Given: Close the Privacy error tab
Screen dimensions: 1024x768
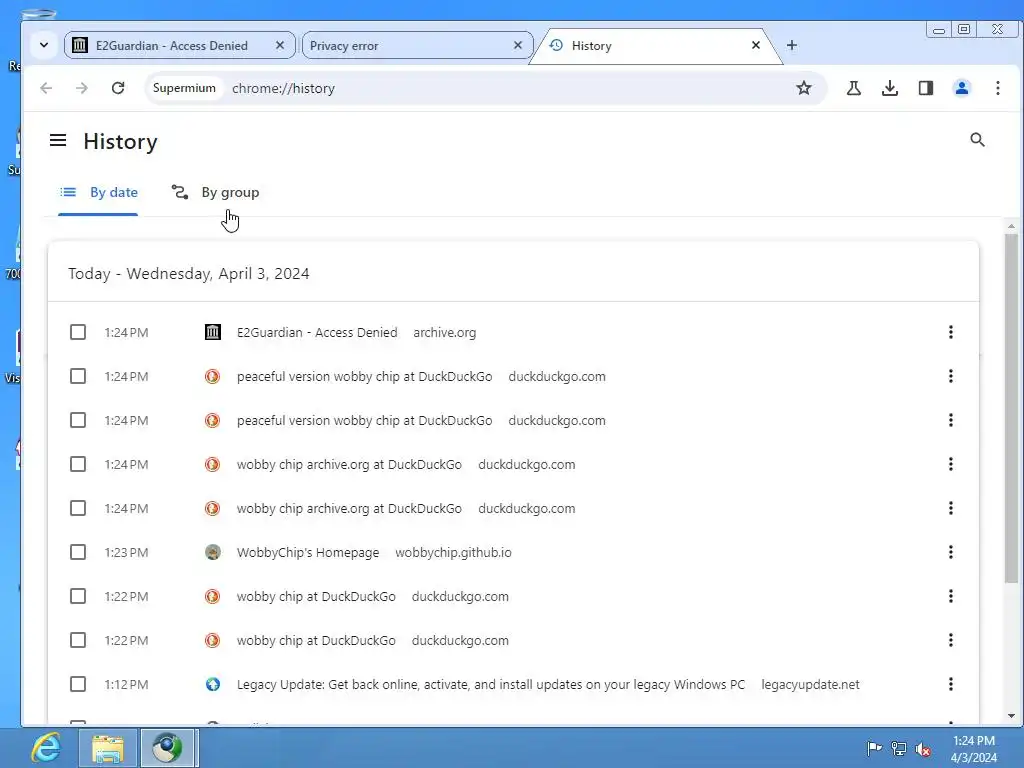Looking at the screenshot, I should click(x=518, y=45).
